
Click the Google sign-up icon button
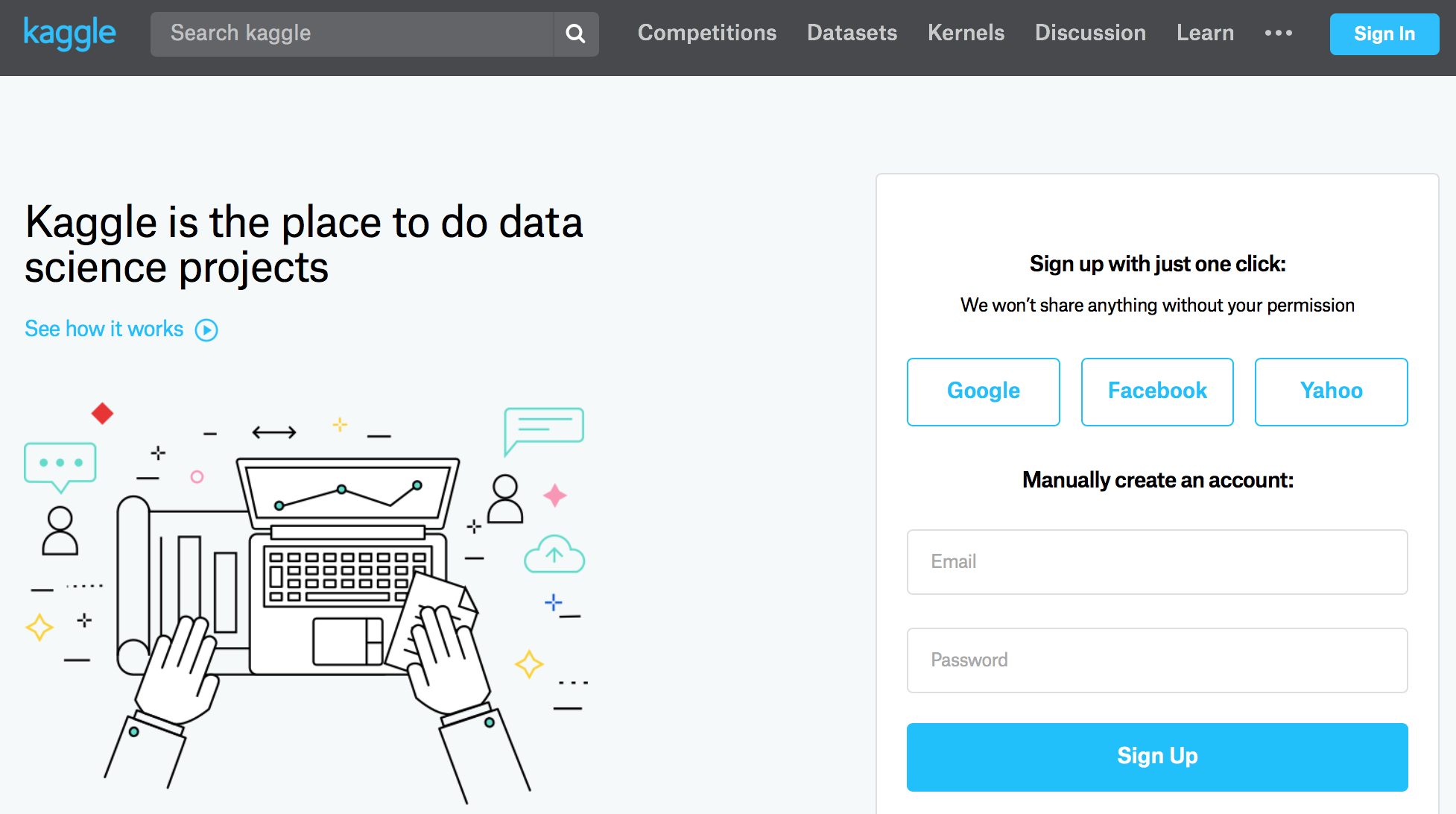983,391
